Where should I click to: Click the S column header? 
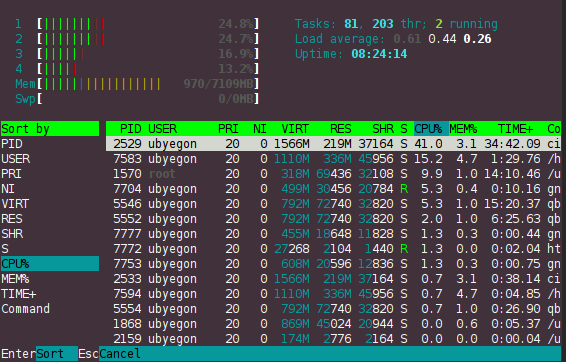pyautogui.click(x=404, y=129)
